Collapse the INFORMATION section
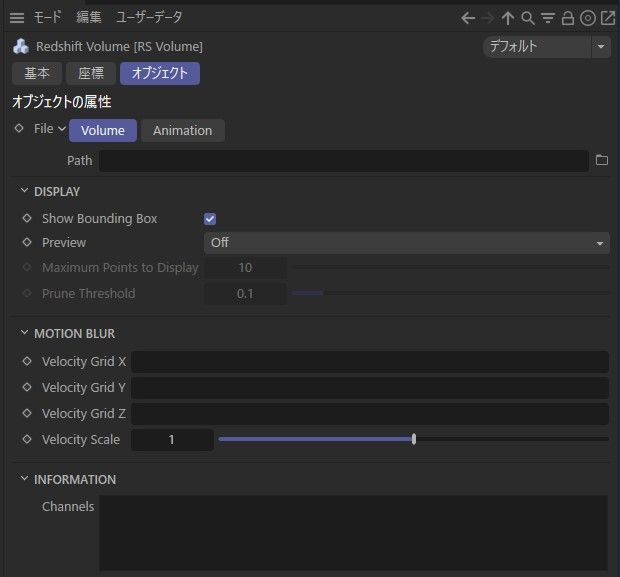This screenshot has height=577, width=620. click(24, 479)
